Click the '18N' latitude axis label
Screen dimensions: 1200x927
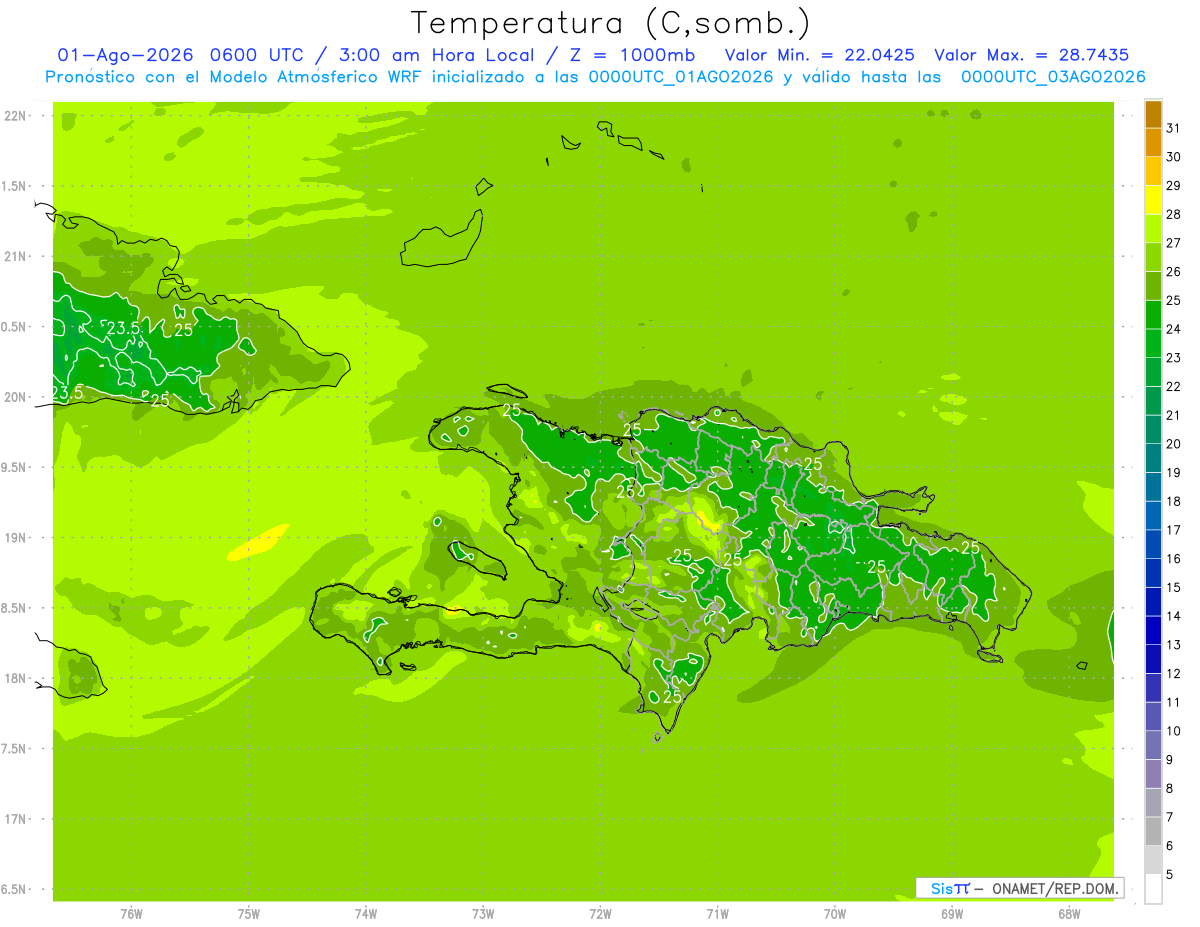coord(16,678)
